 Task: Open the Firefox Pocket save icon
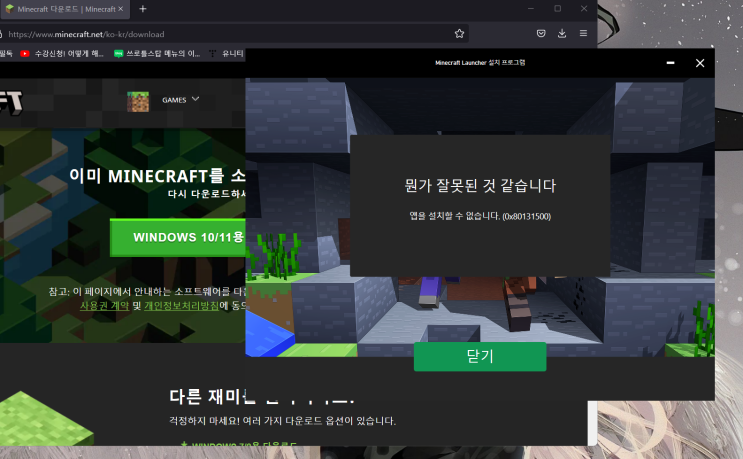point(541,34)
